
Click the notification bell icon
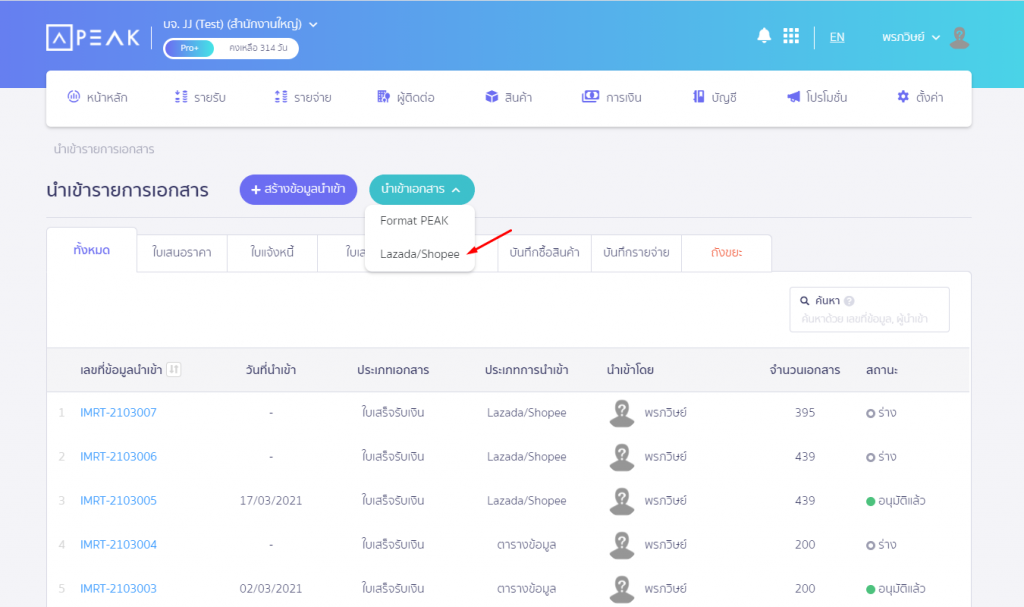point(764,36)
